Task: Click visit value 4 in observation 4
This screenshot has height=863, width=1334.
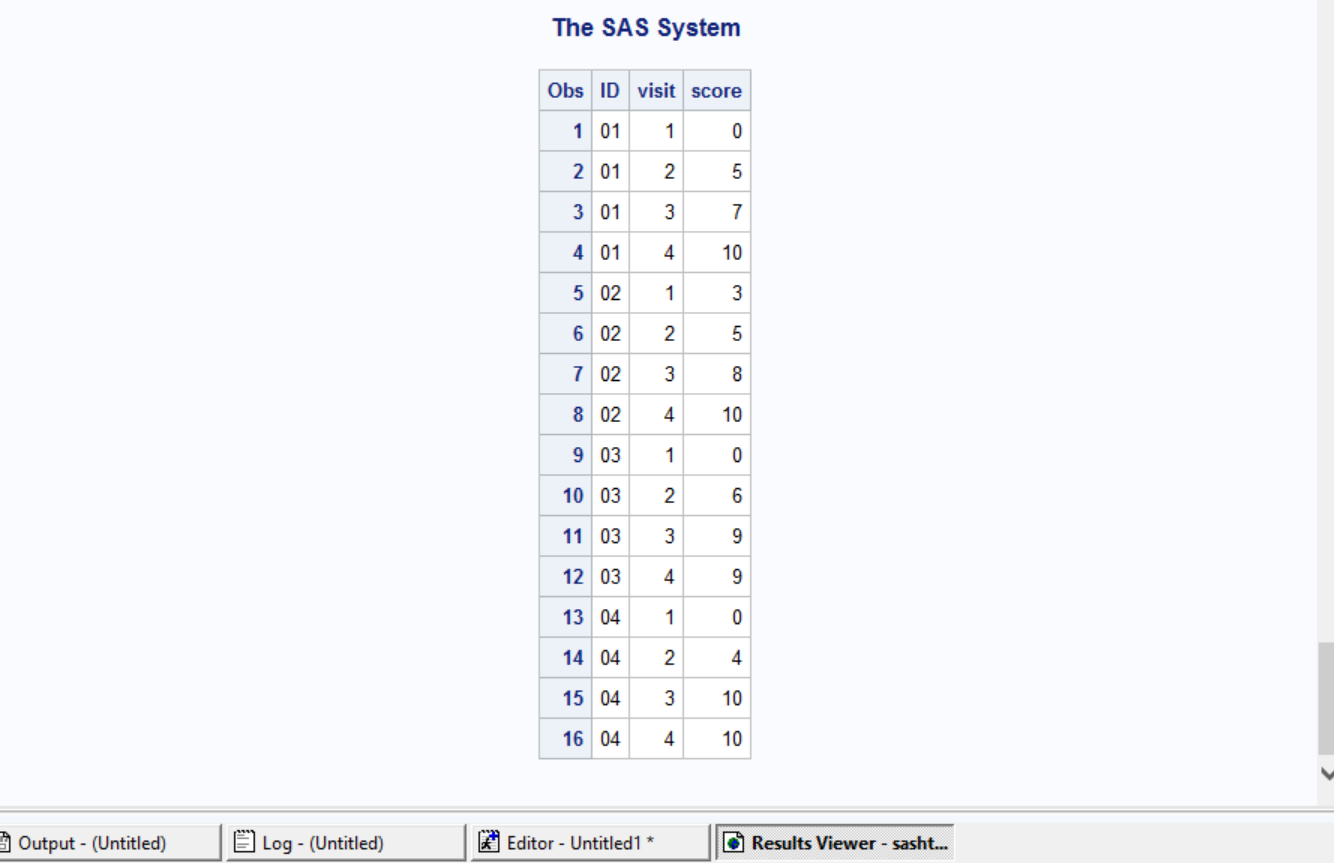Action: 669,252
